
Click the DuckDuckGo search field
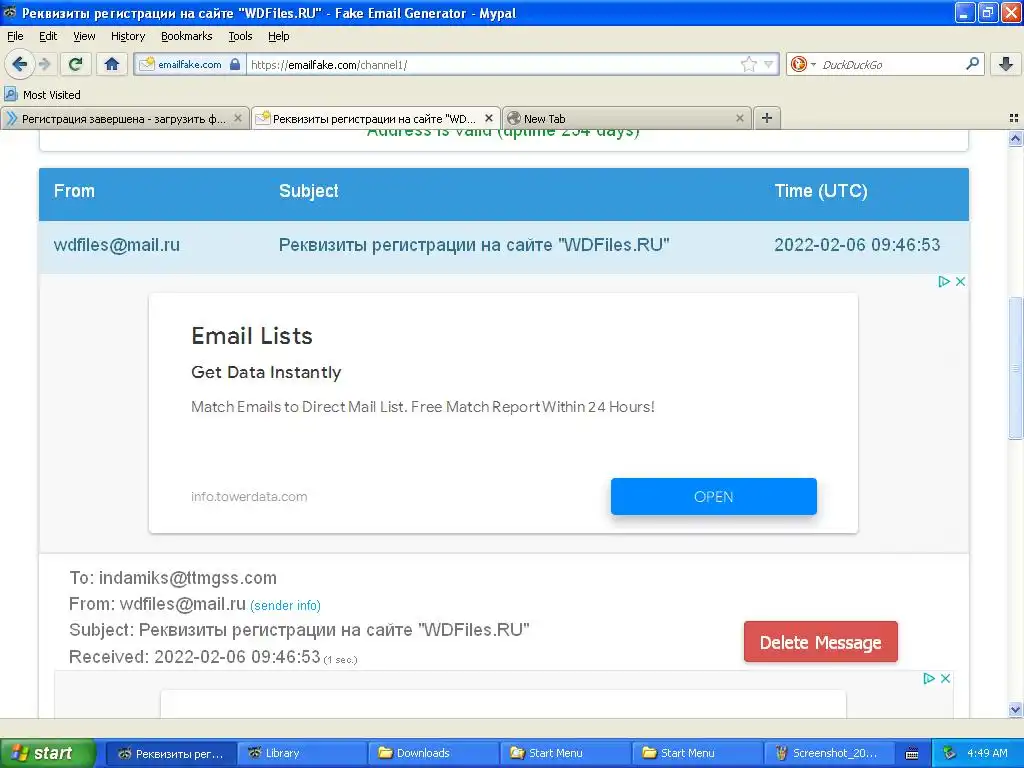pos(891,64)
